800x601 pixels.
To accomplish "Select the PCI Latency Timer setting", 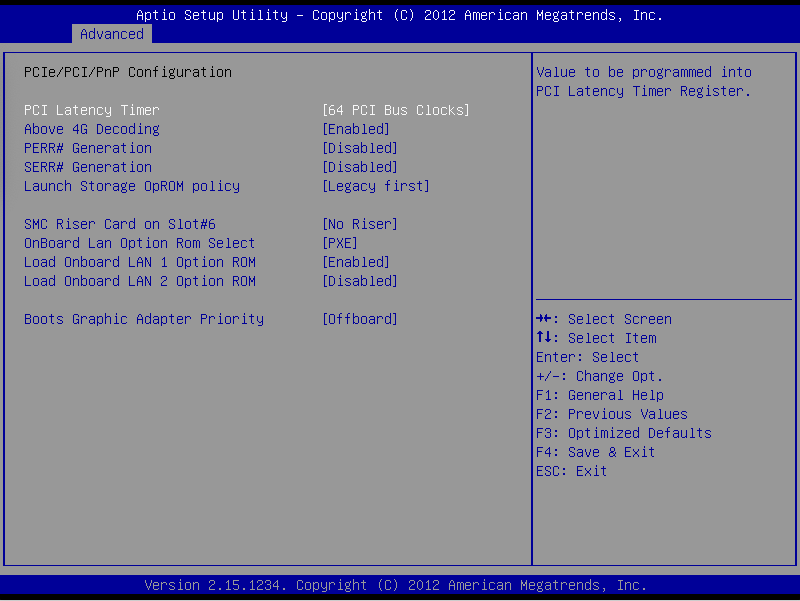I will pyautogui.click(x=91, y=110).
